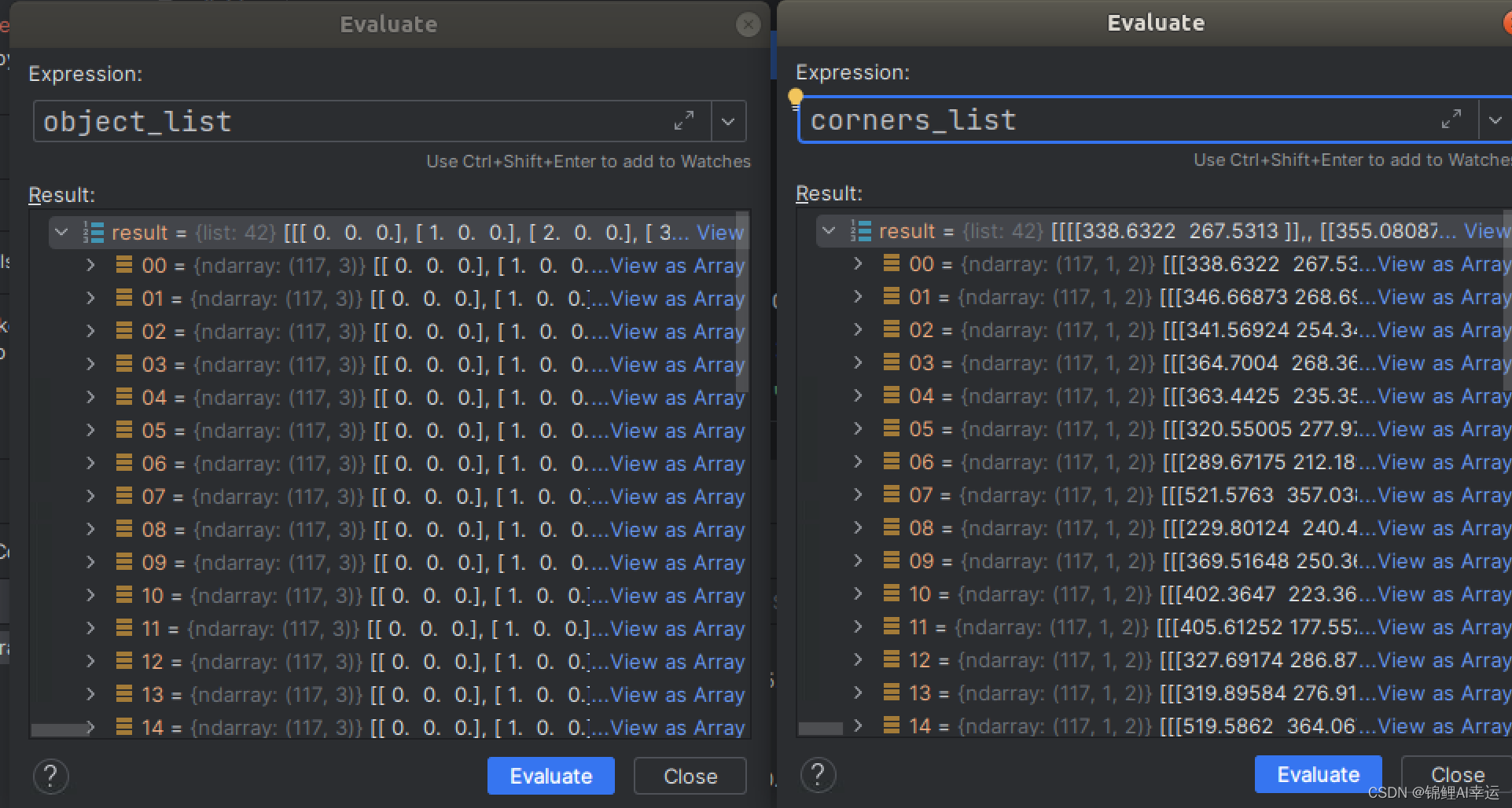Screen dimensions: 1512x808
Task: Expand the corners_list expression field editor
Action: [1451, 119]
